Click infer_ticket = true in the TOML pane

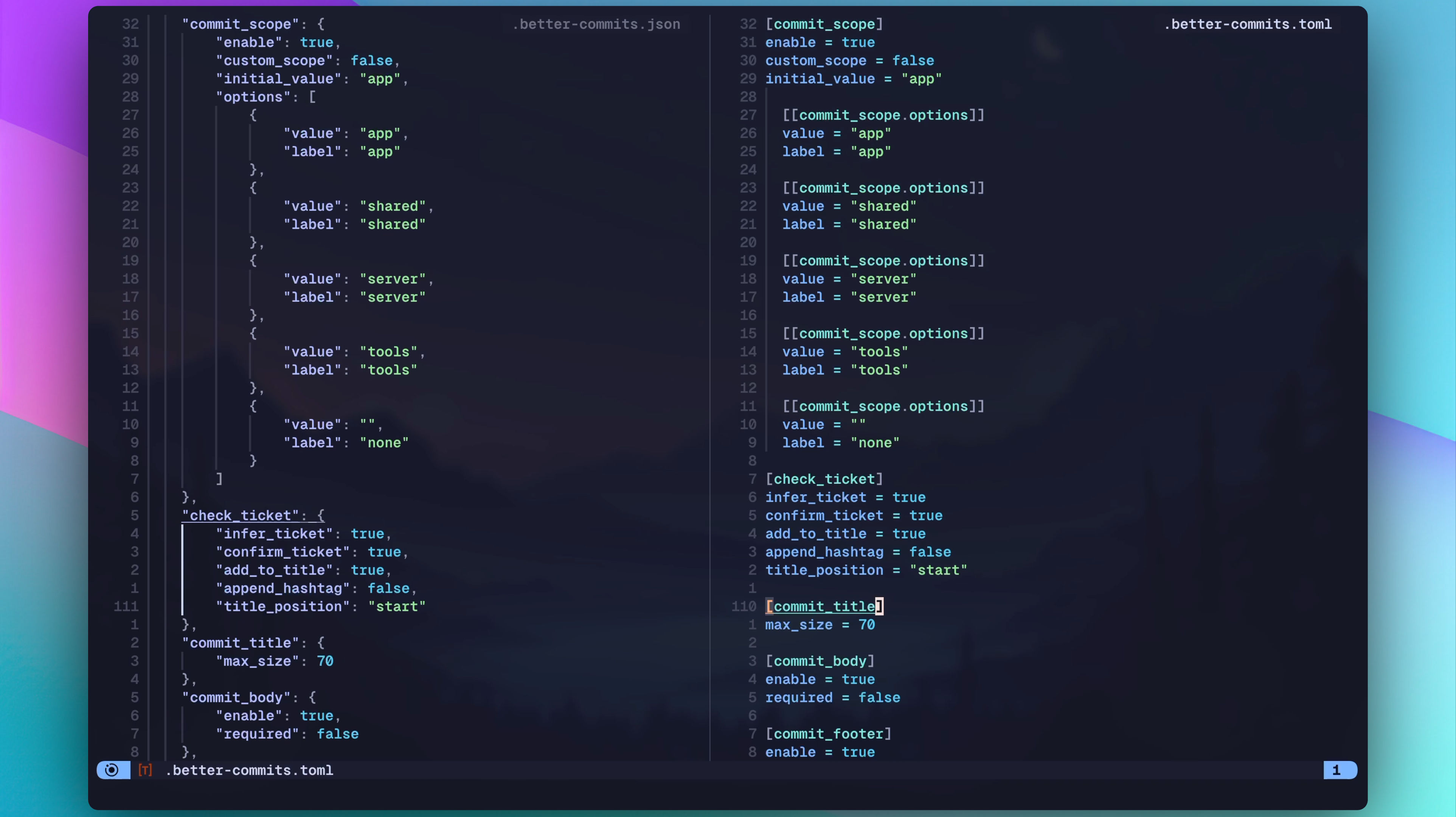point(846,497)
